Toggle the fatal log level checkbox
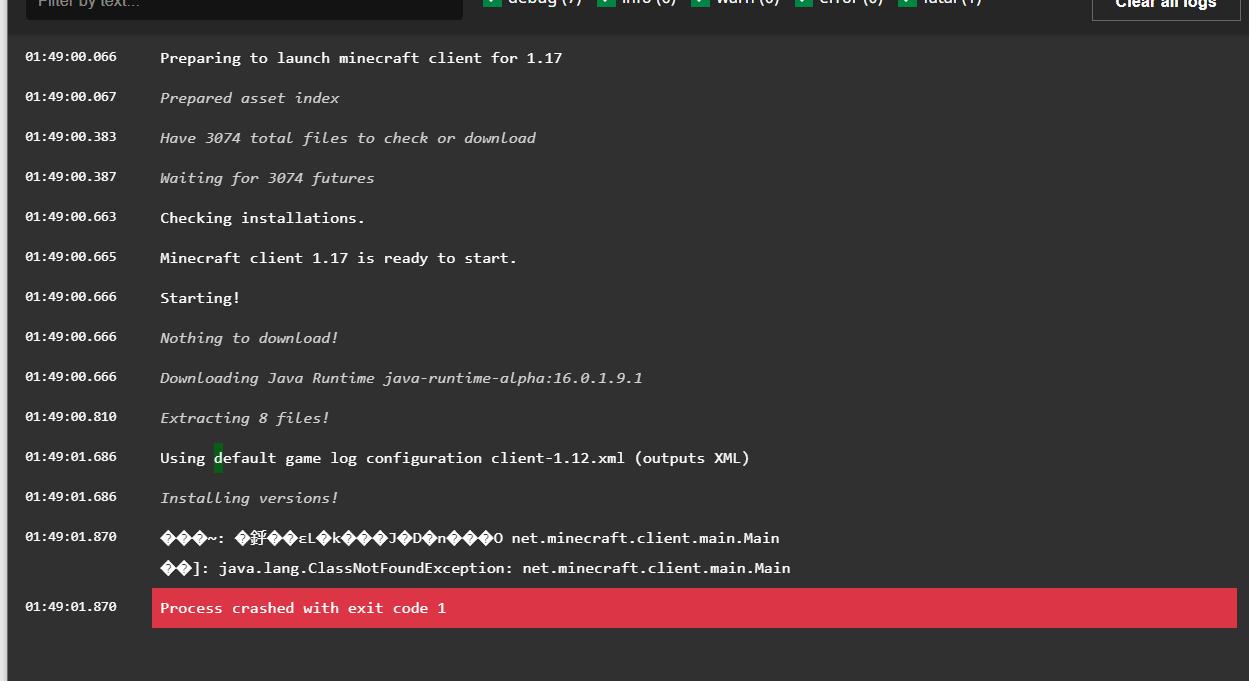This screenshot has width=1249, height=681. coord(907,2)
